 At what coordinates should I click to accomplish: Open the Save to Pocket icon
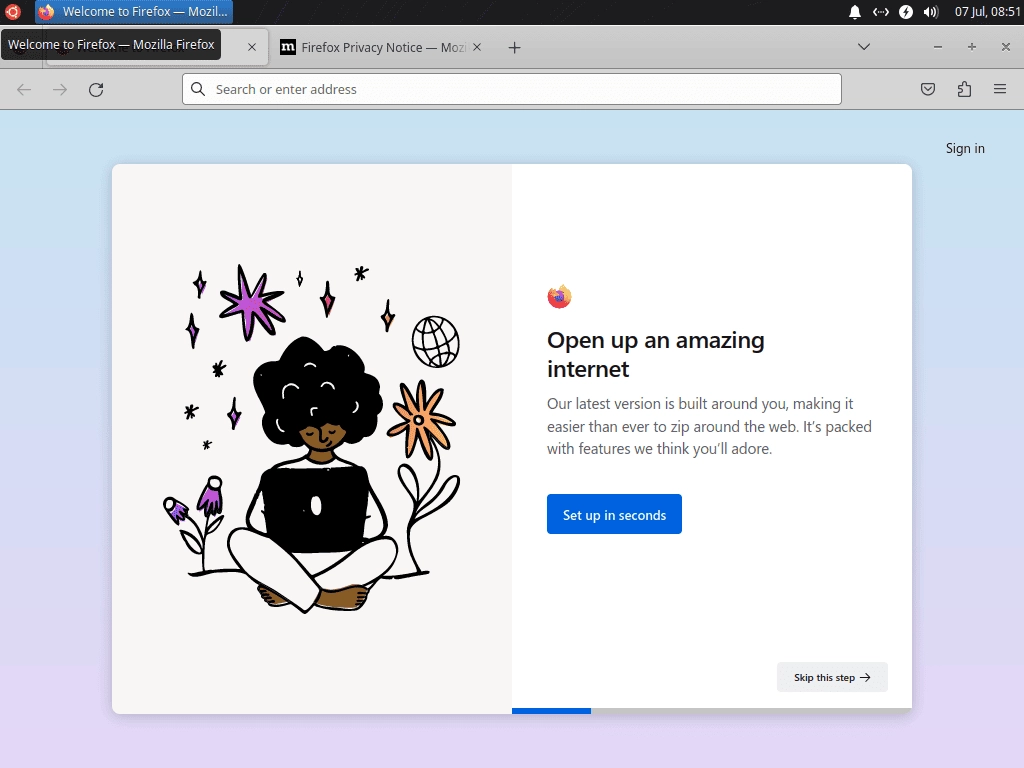928,89
